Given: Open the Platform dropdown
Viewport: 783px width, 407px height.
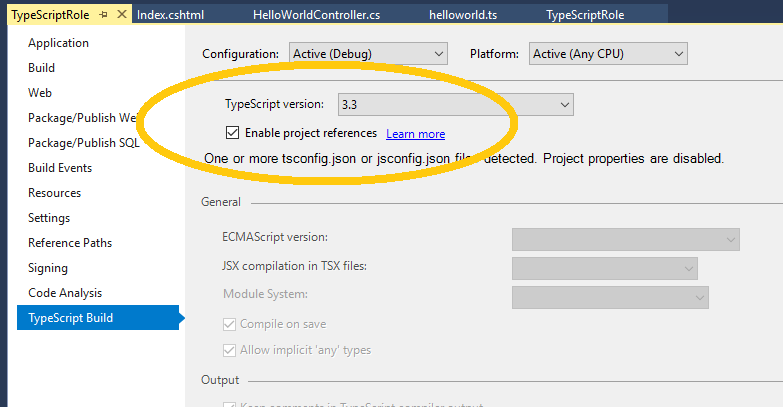Looking at the screenshot, I should 608,53.
